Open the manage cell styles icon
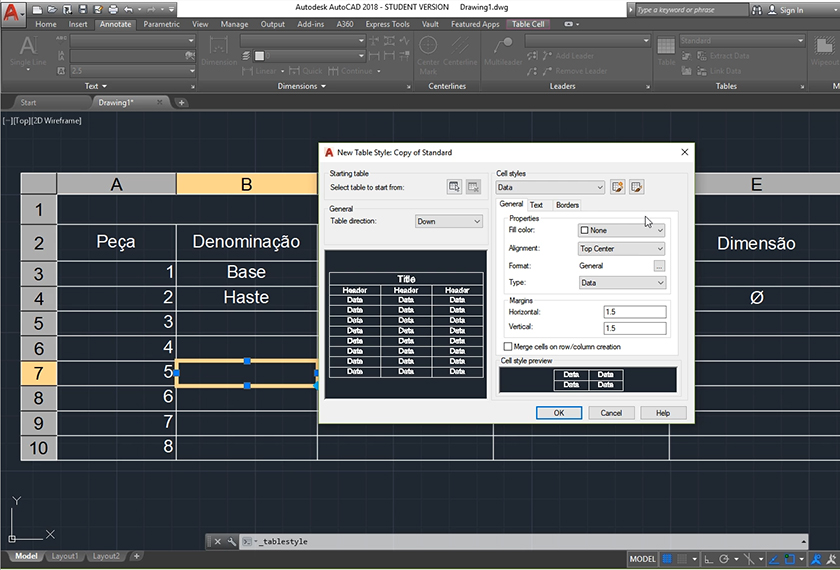The width and height of the screenshot is (840, 570). coord(636,187)
